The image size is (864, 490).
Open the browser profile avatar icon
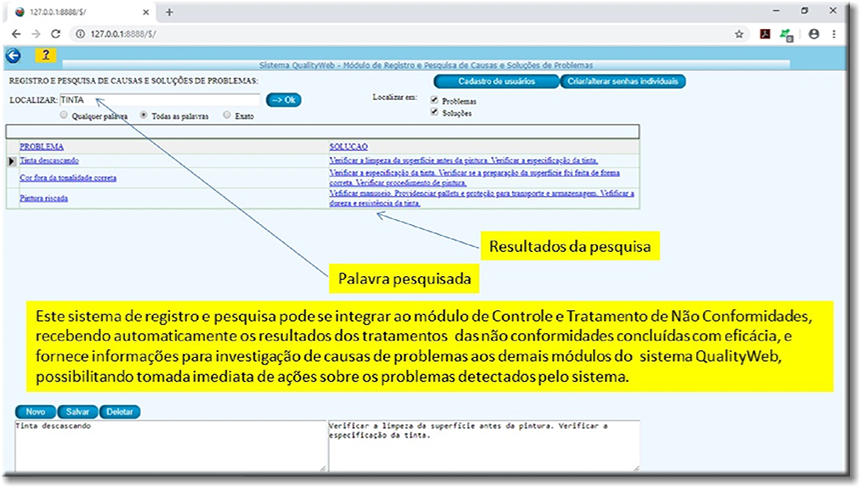(x=814, y=34)
